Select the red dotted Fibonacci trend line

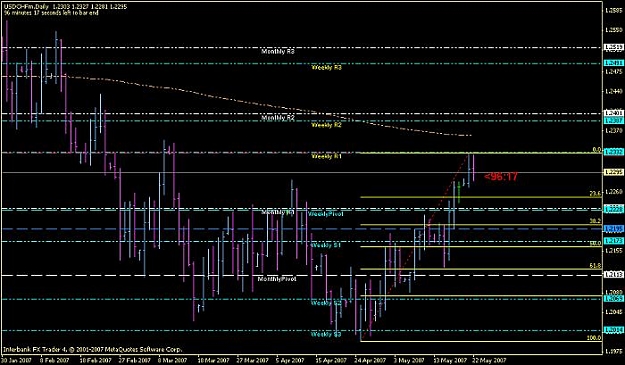(x=415, y=247)
